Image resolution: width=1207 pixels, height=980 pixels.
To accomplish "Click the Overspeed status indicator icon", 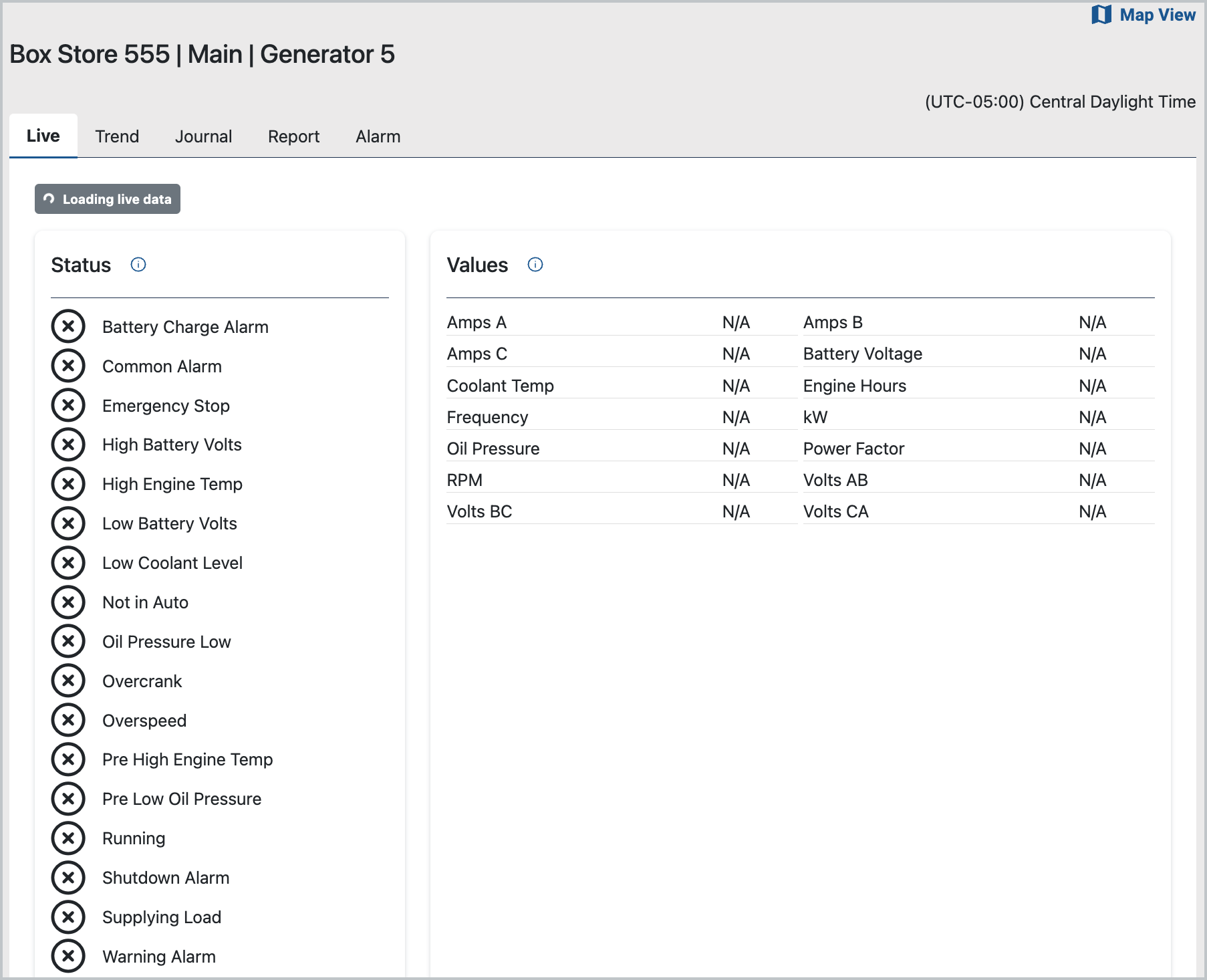I will pyautogui.click(x=68, y=720).
